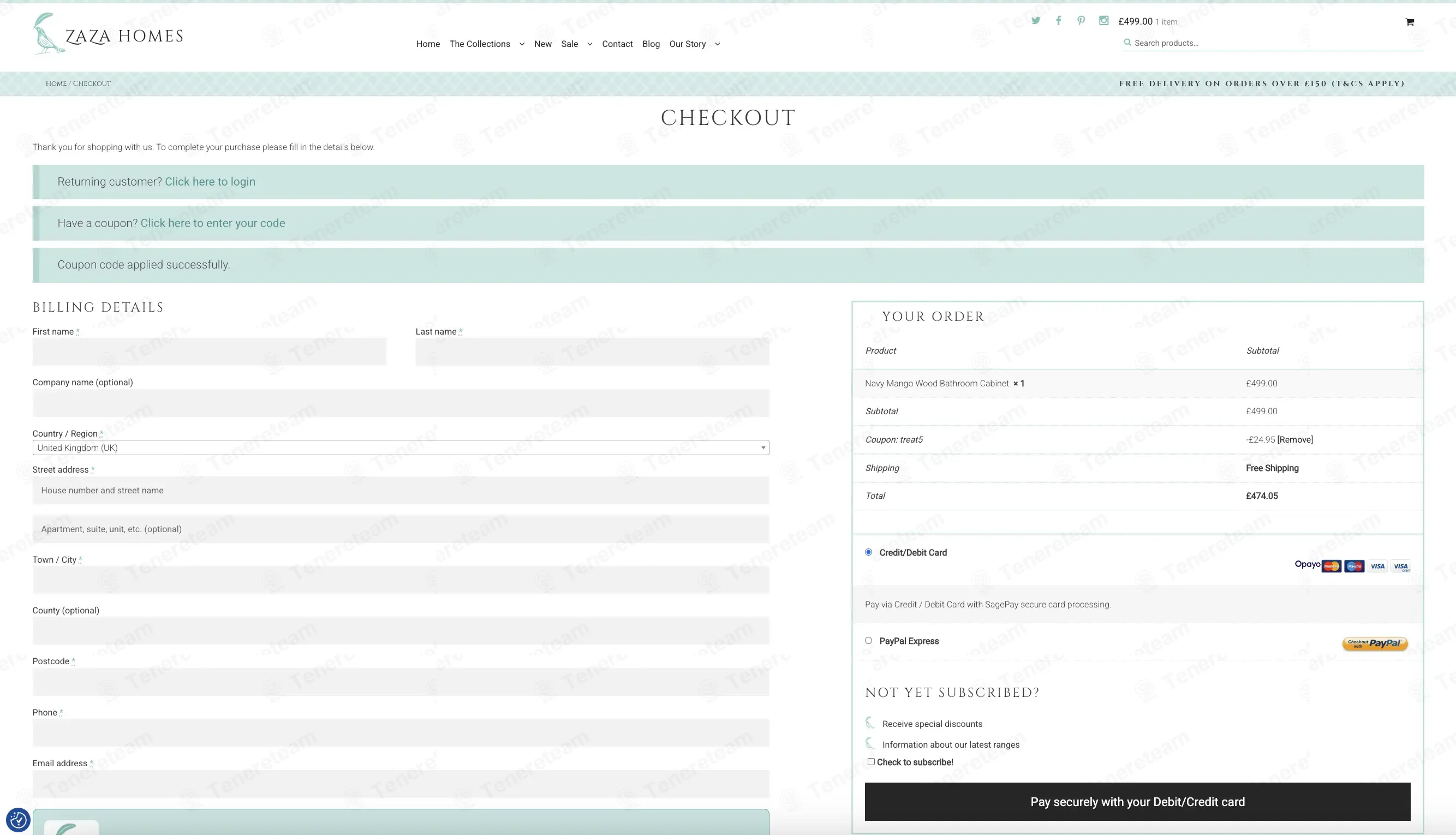Viewport: 1456px width, 835px height.
Task: Select PayPal Express payment option
Action: 868,641
